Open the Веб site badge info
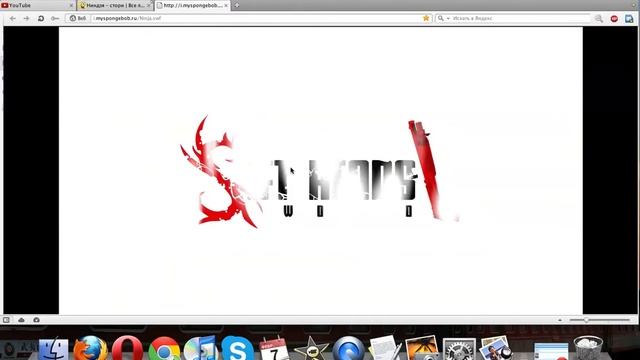 click(78, 18)
